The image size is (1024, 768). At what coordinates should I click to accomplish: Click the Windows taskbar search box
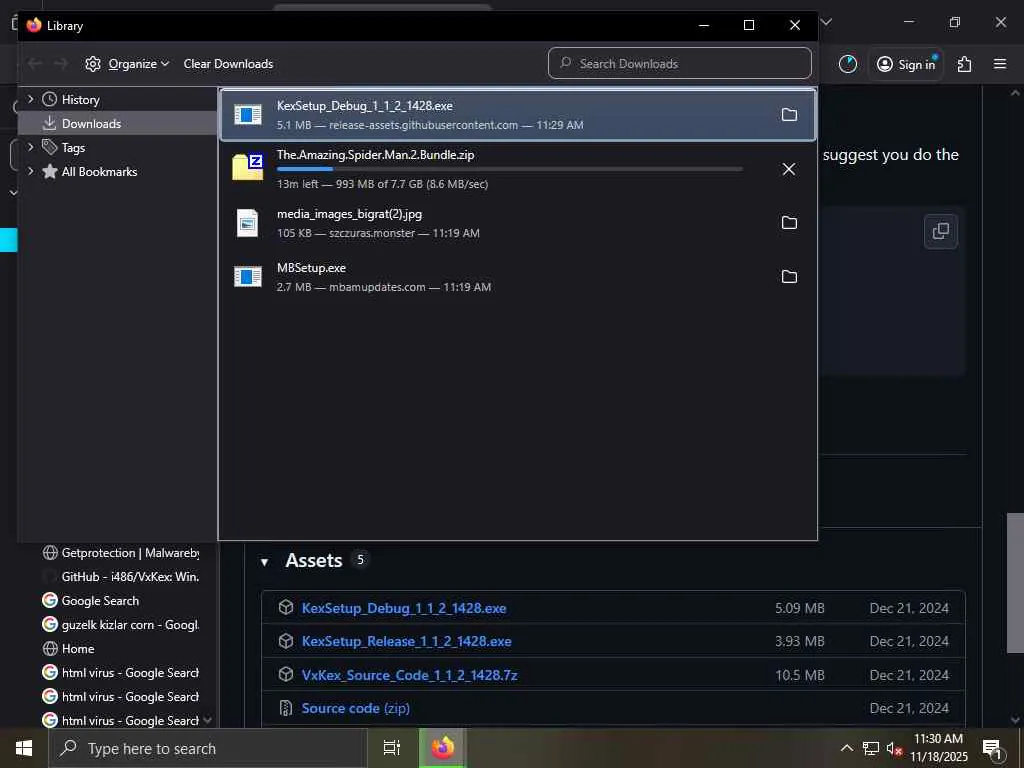(x=208, y=748)
